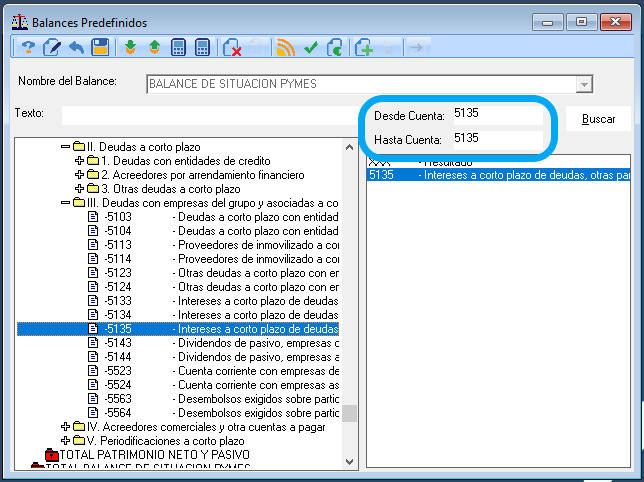Select account -5523 Cuenta corriente
Screen dimensions: 644x482
tap(213, 371)
